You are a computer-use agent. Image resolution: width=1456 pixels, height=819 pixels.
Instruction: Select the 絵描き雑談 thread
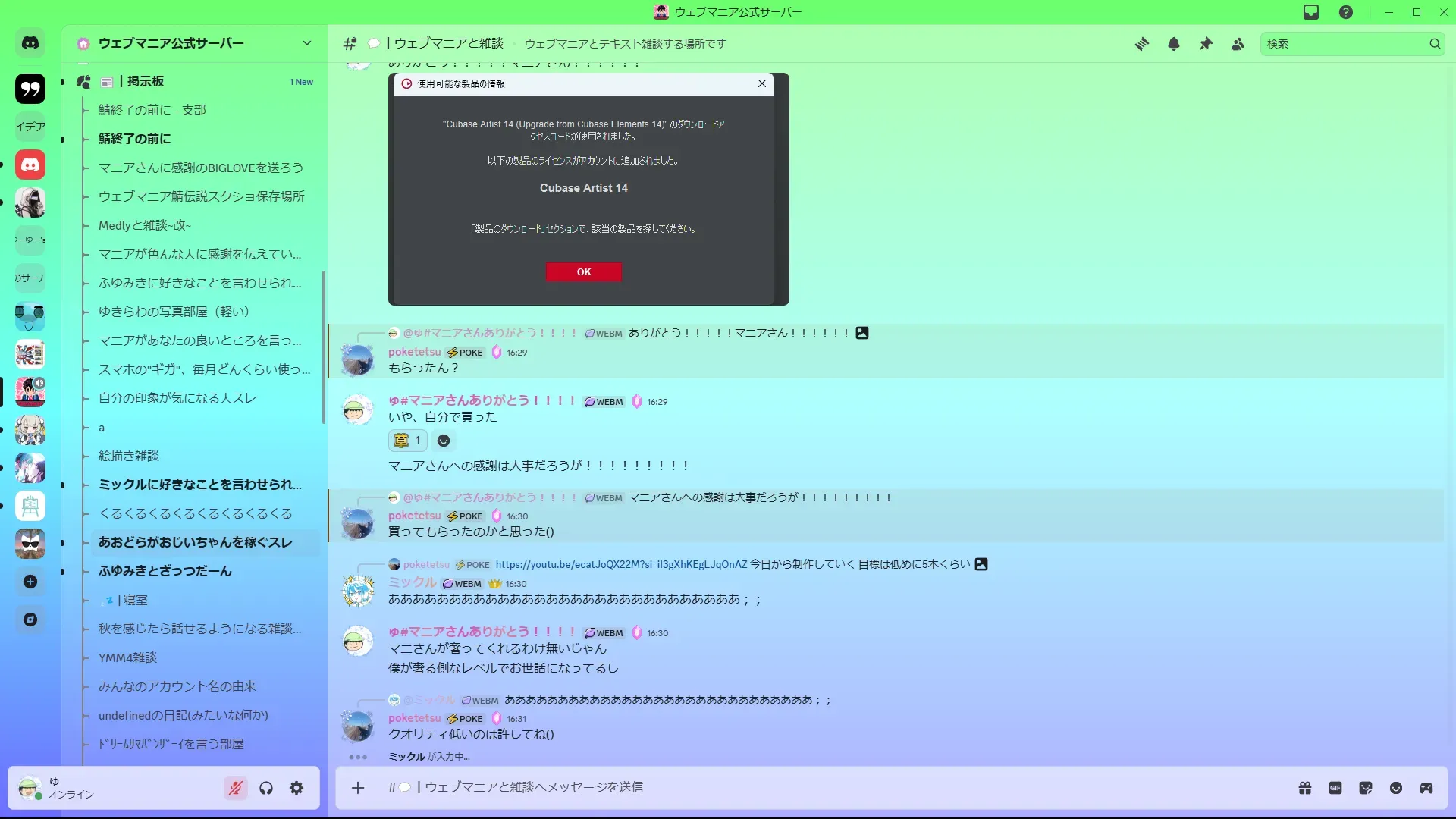click(129, 456)
